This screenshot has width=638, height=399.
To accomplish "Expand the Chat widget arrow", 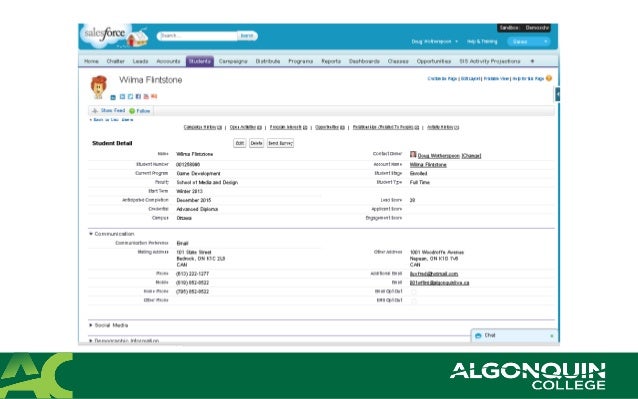I will pyautogui.click(x=552, y=336).
